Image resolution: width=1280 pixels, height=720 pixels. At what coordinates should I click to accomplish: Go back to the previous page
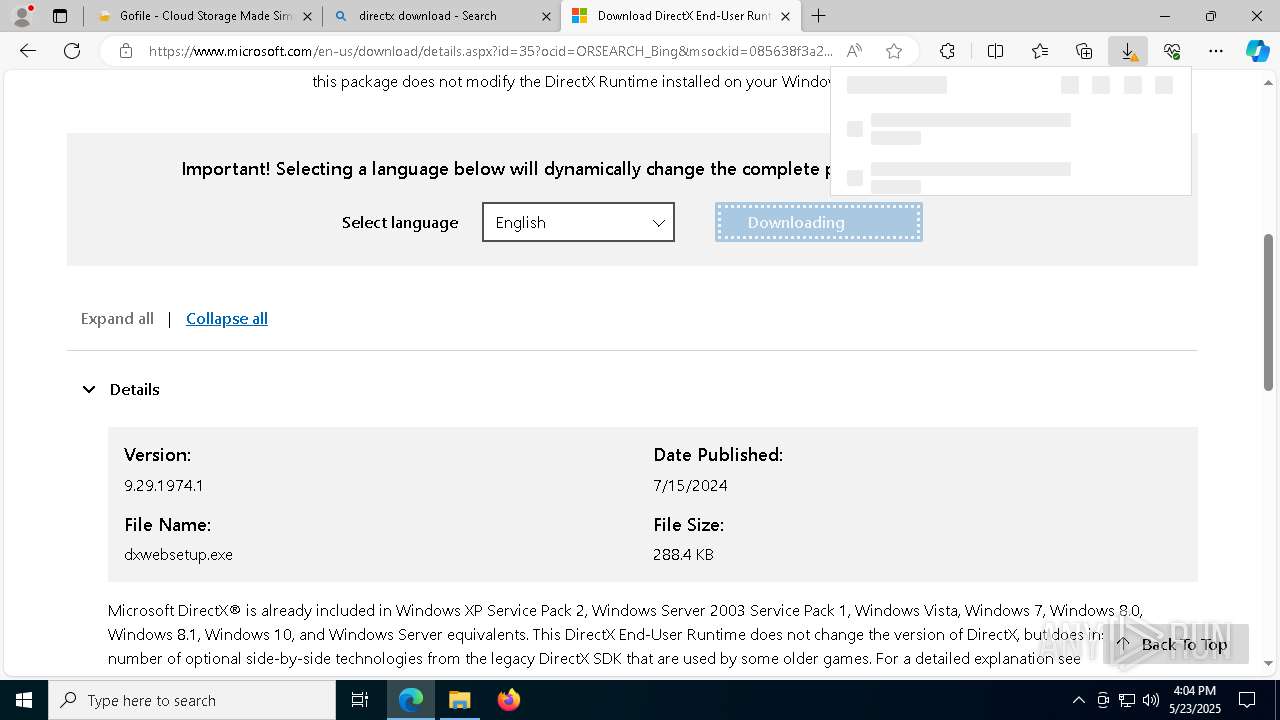coord(28,51)
